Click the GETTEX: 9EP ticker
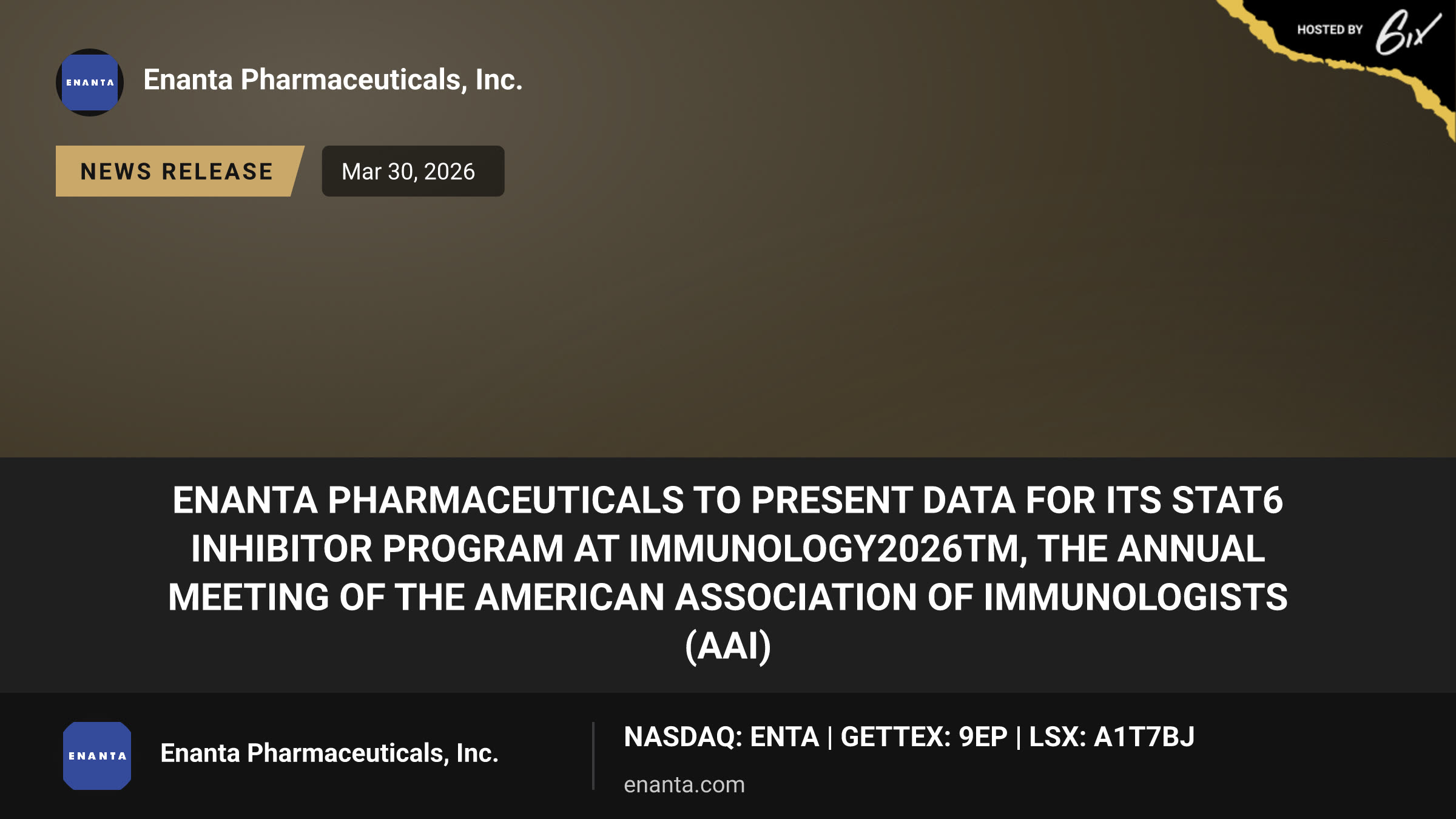Image resolution: width=1456 pixels, height=819 pixels. 923,737
